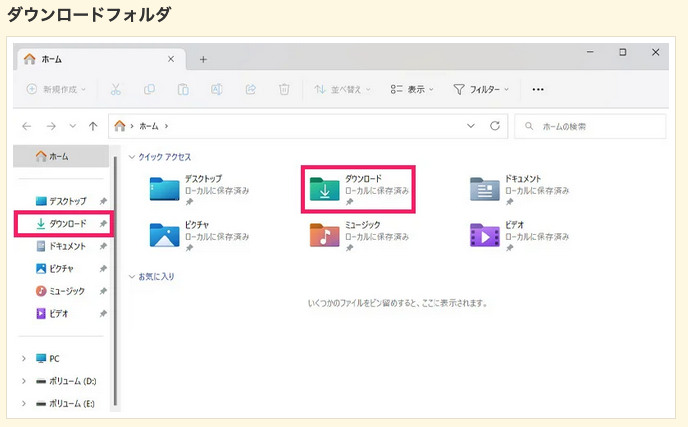The width and height of the screenshot is (688, 427).
Task: Click the ホーム tab title
Action: point(52,59)
